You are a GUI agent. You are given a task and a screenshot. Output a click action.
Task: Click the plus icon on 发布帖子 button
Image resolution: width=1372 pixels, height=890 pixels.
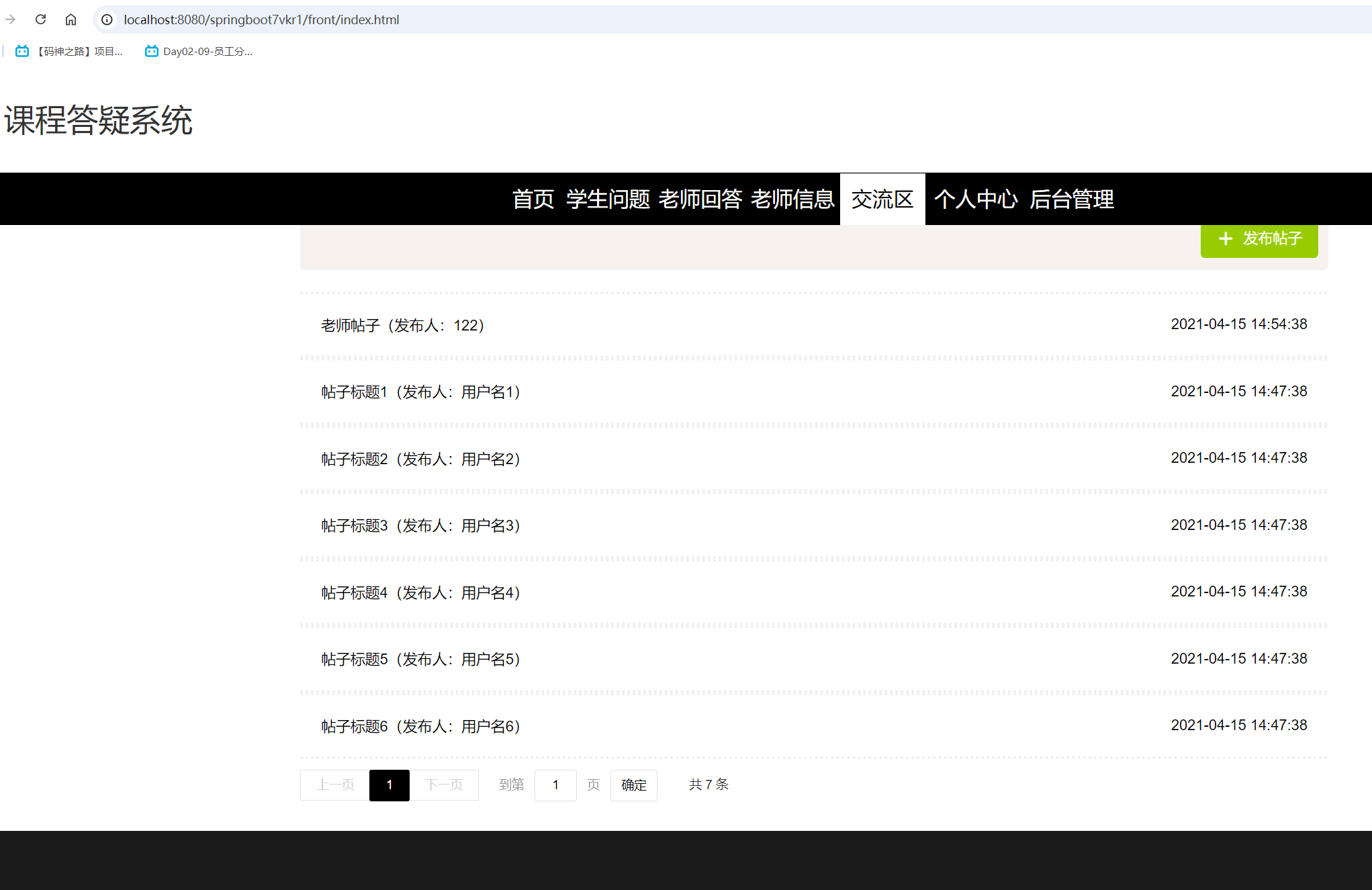(x=1226, y=238)
